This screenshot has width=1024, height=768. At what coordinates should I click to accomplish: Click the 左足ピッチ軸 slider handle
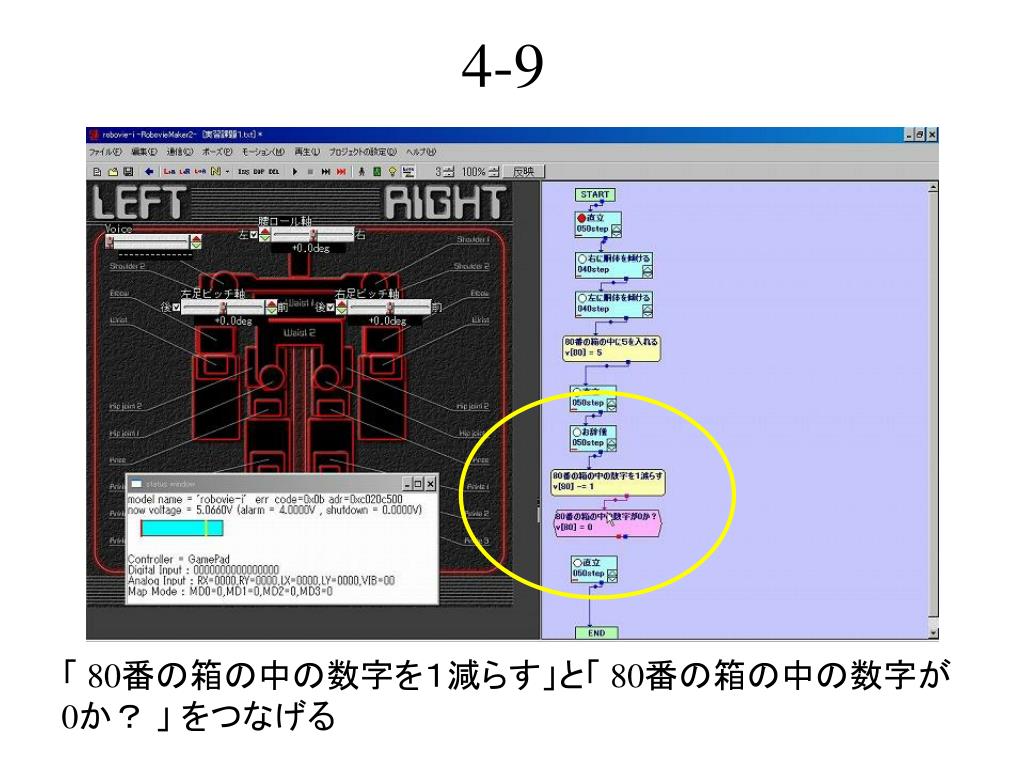[223, 307]
